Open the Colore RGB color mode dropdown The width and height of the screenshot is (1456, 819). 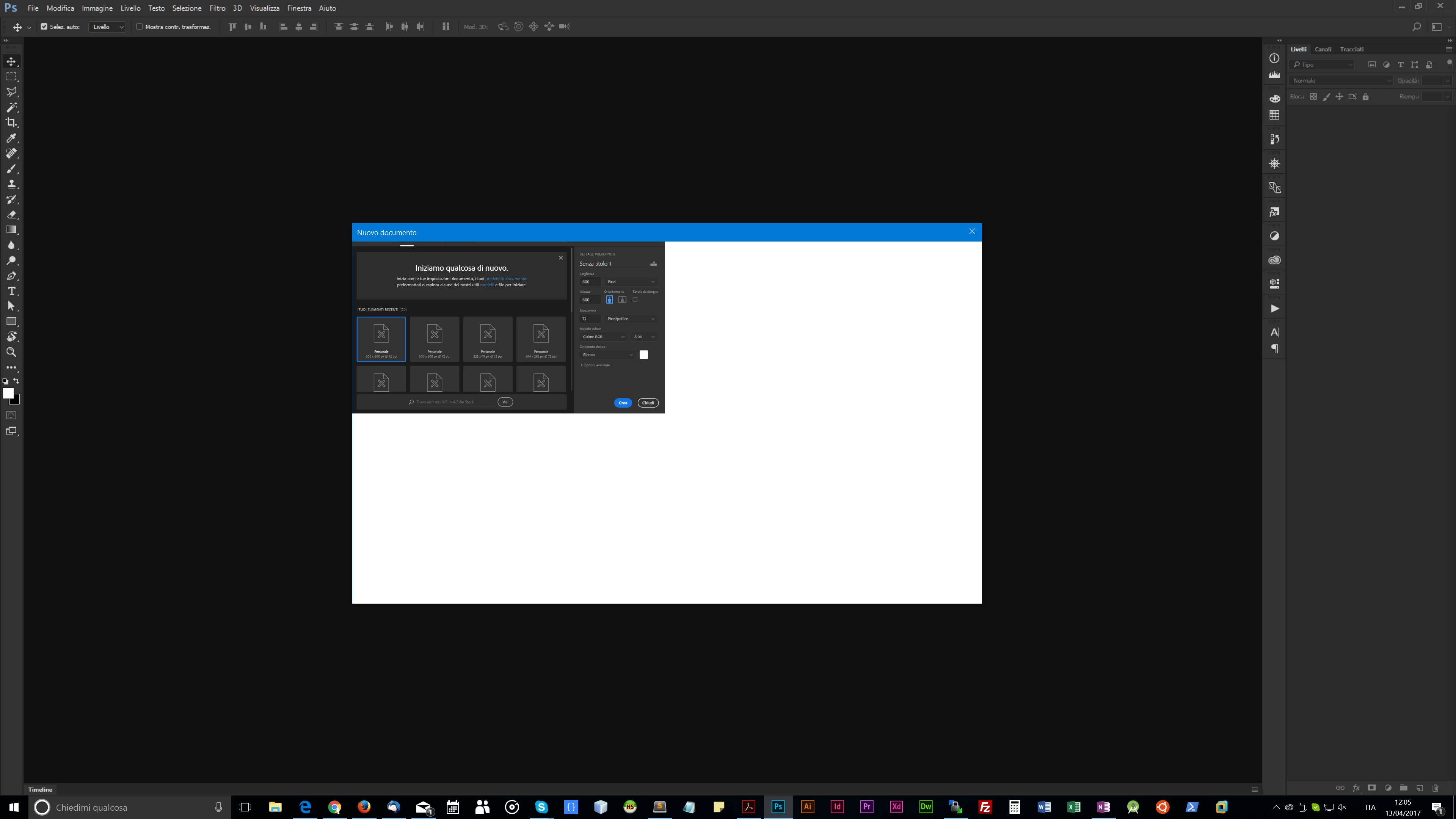[604, 337]
